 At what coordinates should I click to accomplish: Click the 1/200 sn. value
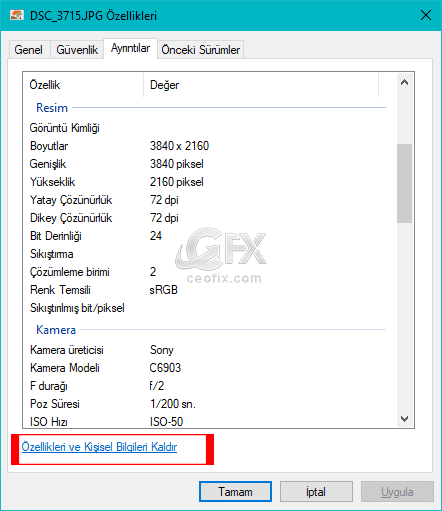(173, 404)
